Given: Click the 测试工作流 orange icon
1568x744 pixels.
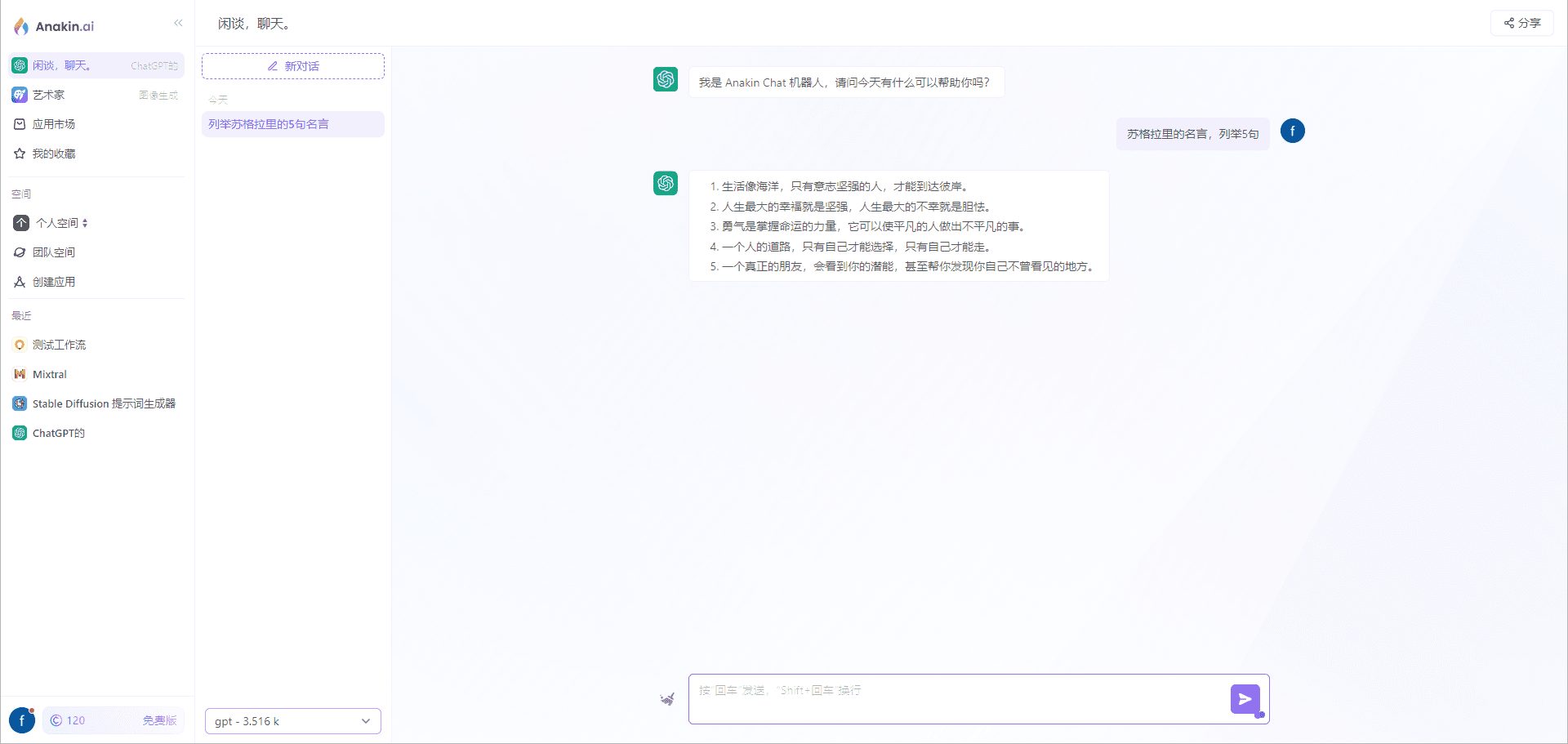Looking at the screenshot, I should [x=20, y=345].
